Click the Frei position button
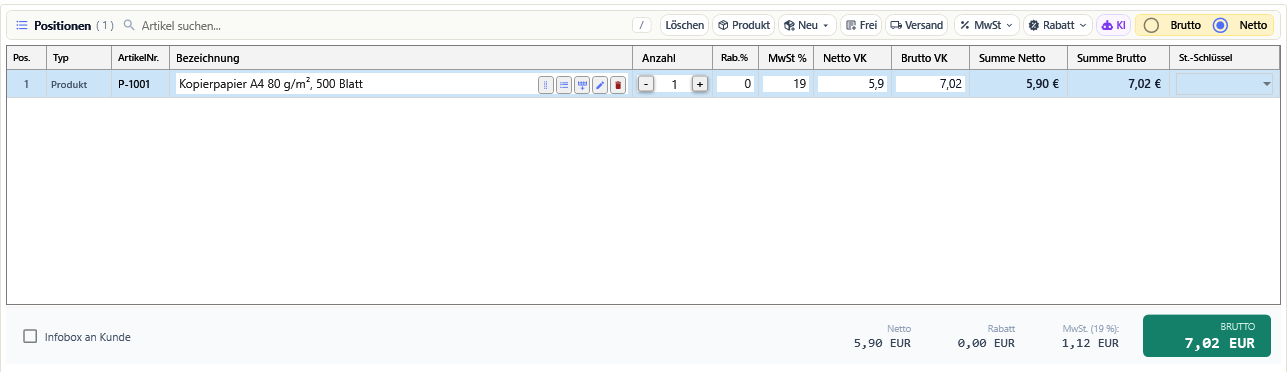The width and height of the screenshot is (1287, 372). pyautogui.click(x=861, y=25)
